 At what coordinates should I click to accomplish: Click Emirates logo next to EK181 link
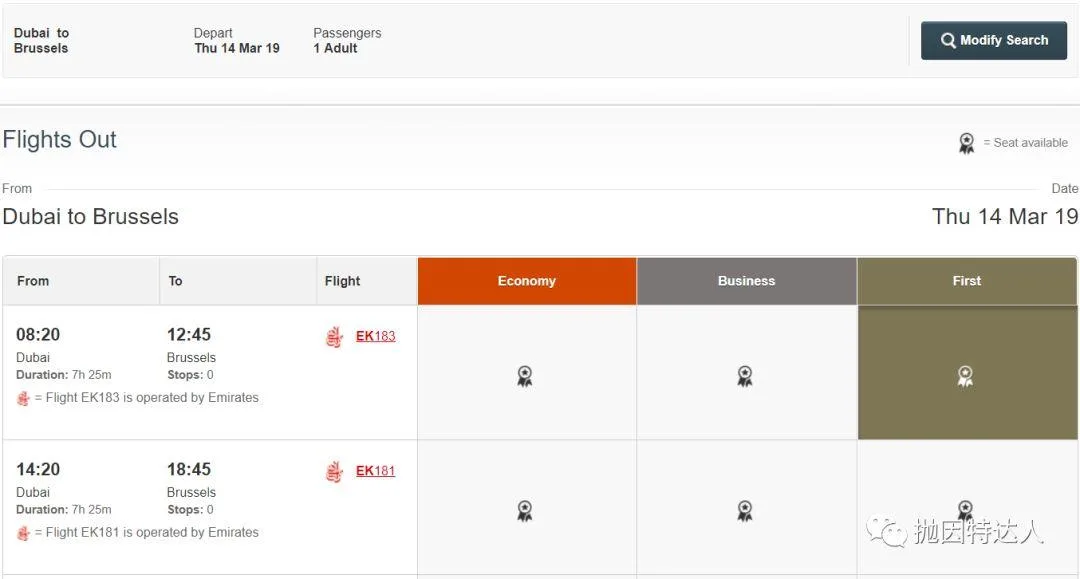tap(335, 472)
